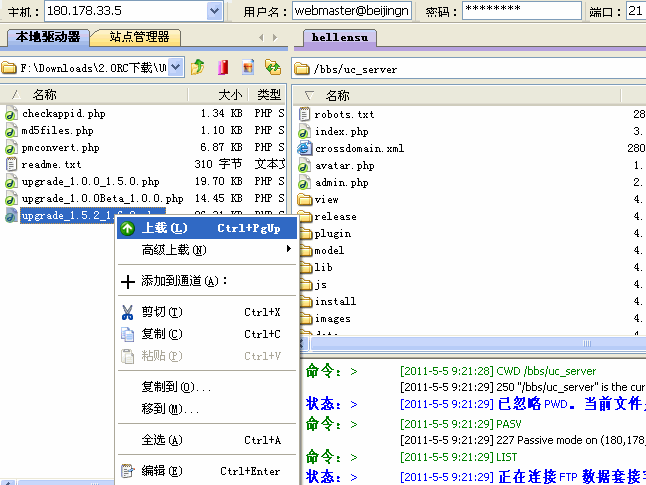
Task: Choose 移到 menu entry
Action: tap(207, 409)
